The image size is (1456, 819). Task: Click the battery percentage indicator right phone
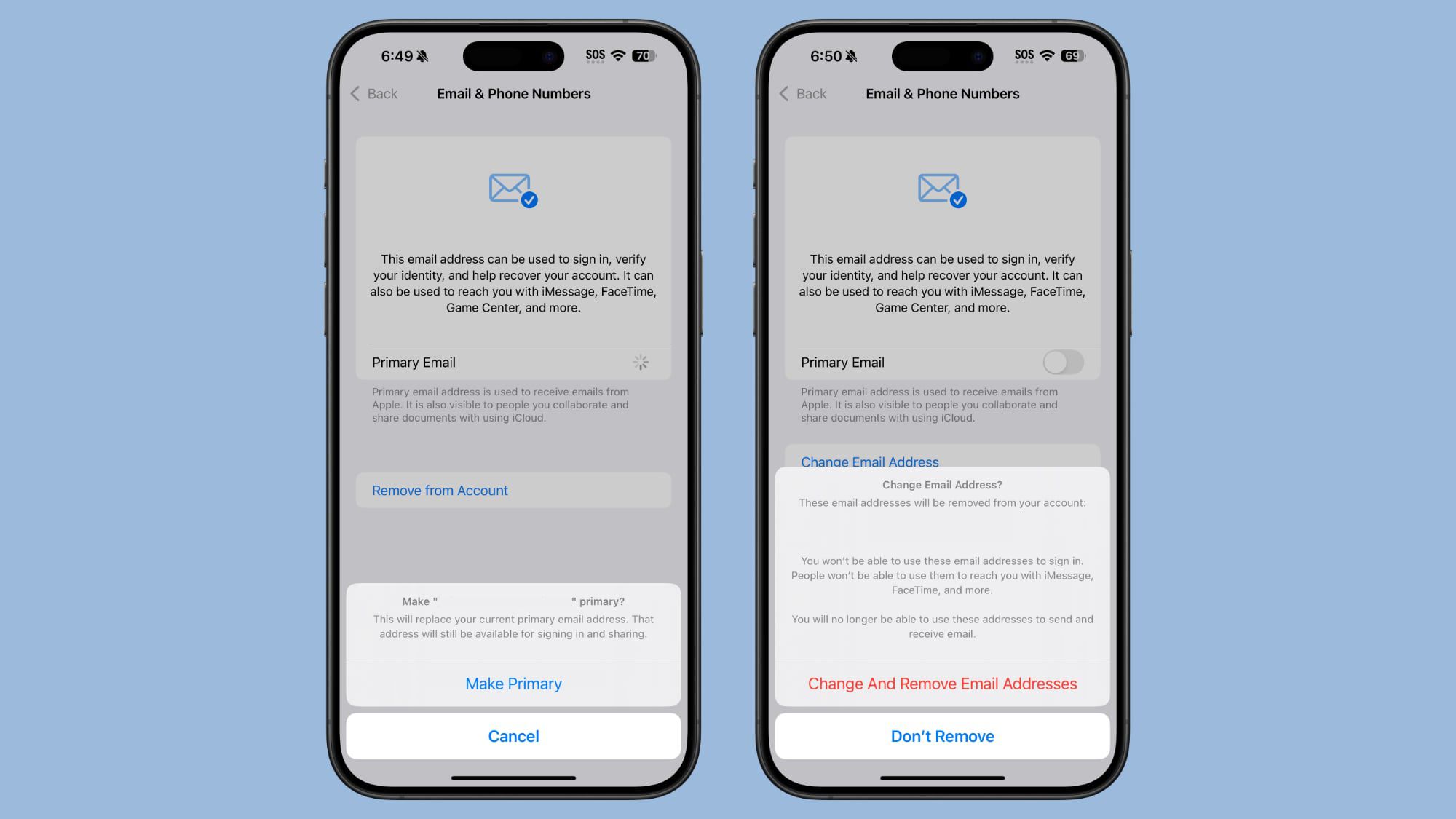1074,55
